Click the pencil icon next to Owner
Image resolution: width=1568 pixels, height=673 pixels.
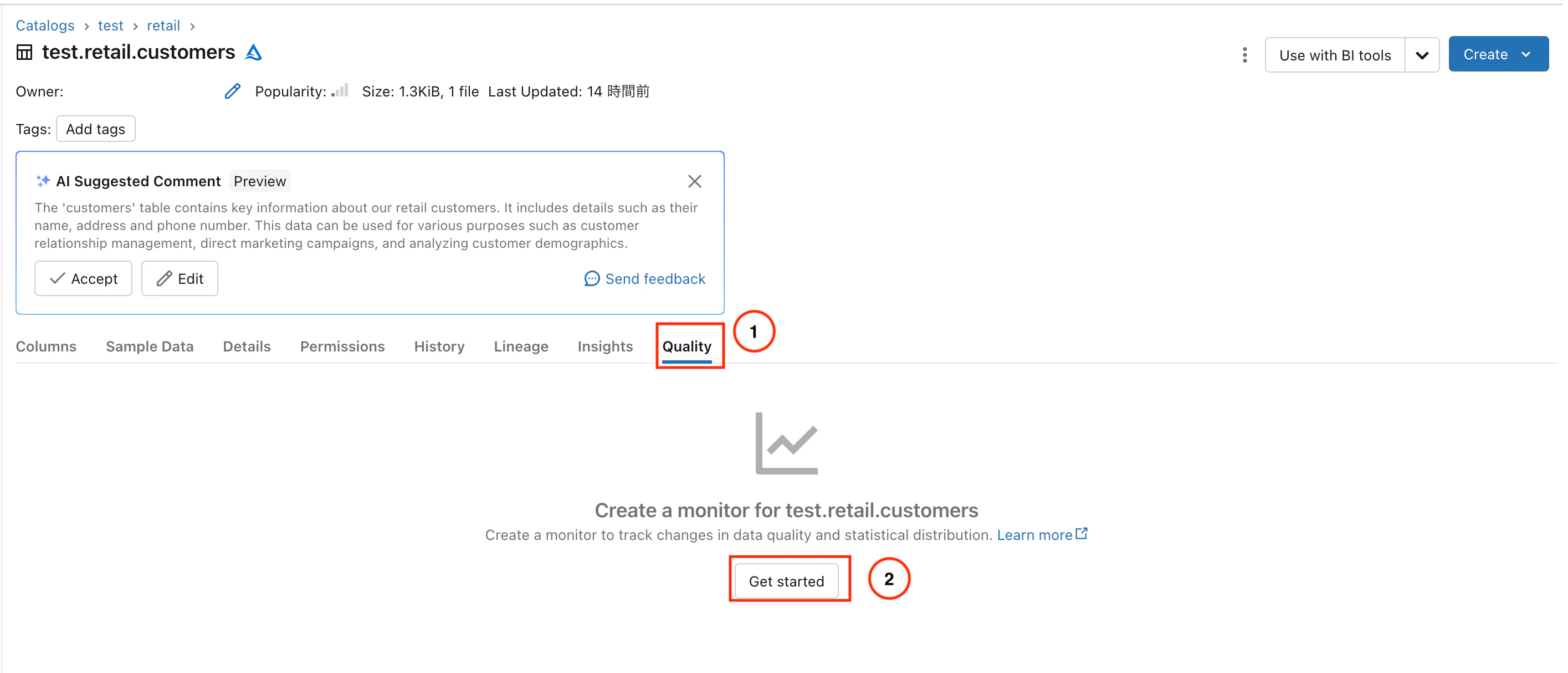pos(233,91)
